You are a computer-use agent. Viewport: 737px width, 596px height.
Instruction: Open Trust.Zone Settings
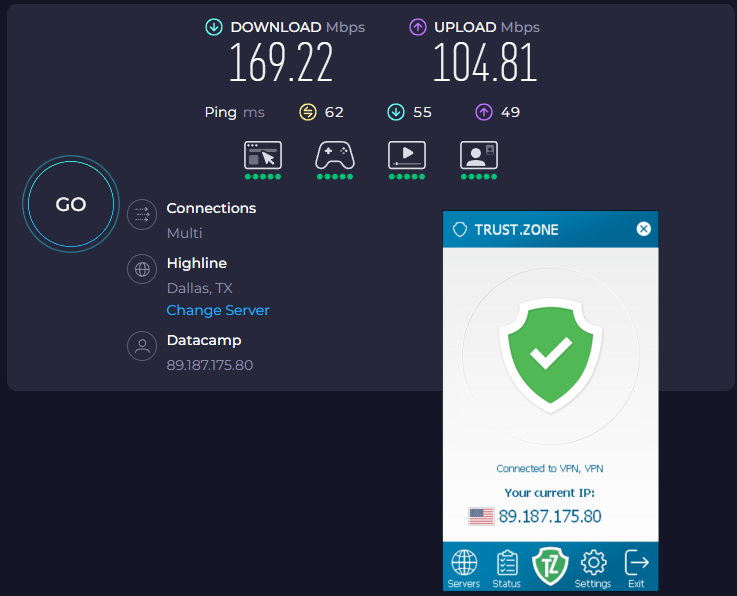tap(593, 568)
